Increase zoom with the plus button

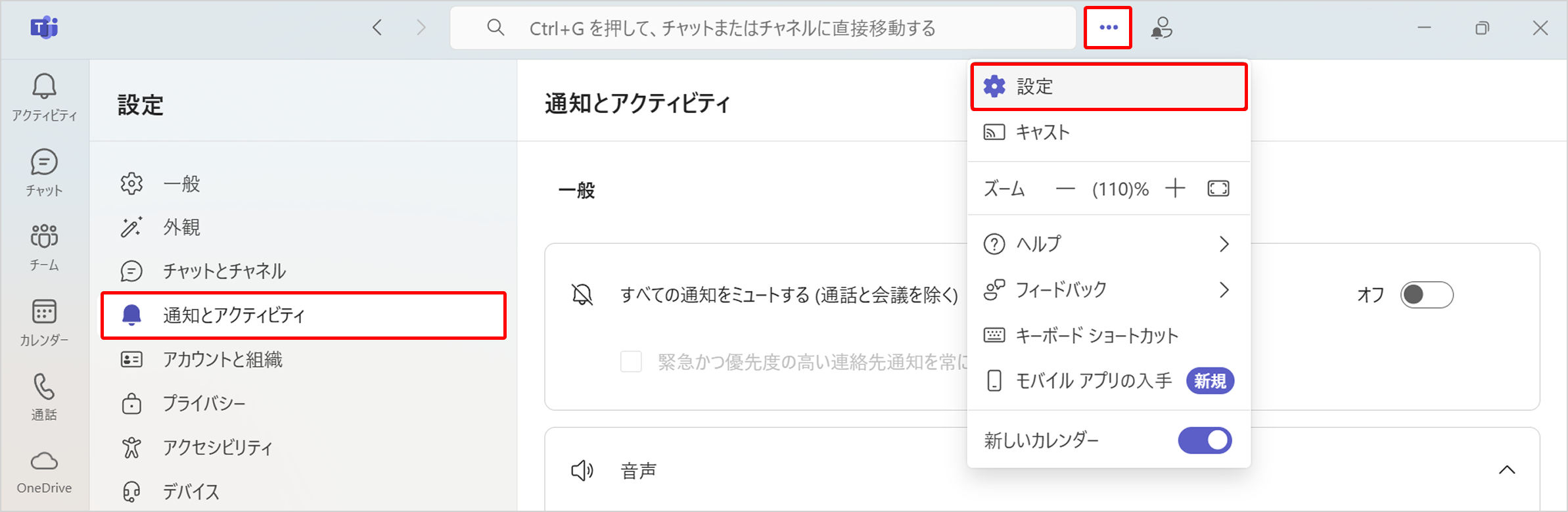click(1175, 189)
